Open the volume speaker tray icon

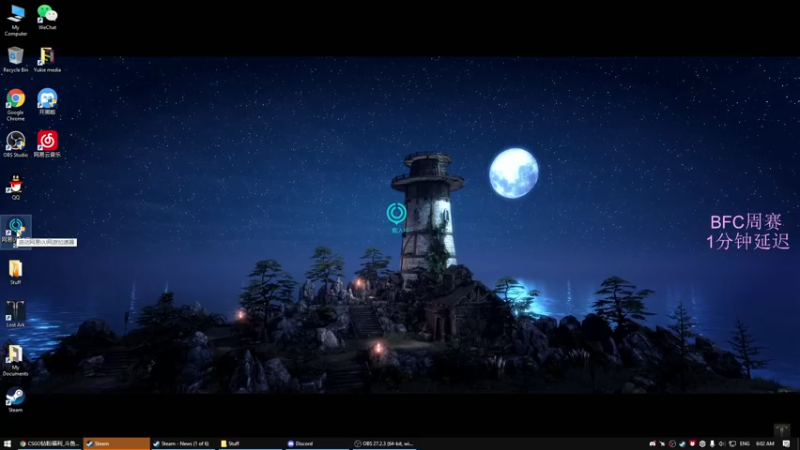[x=722, y=444]
